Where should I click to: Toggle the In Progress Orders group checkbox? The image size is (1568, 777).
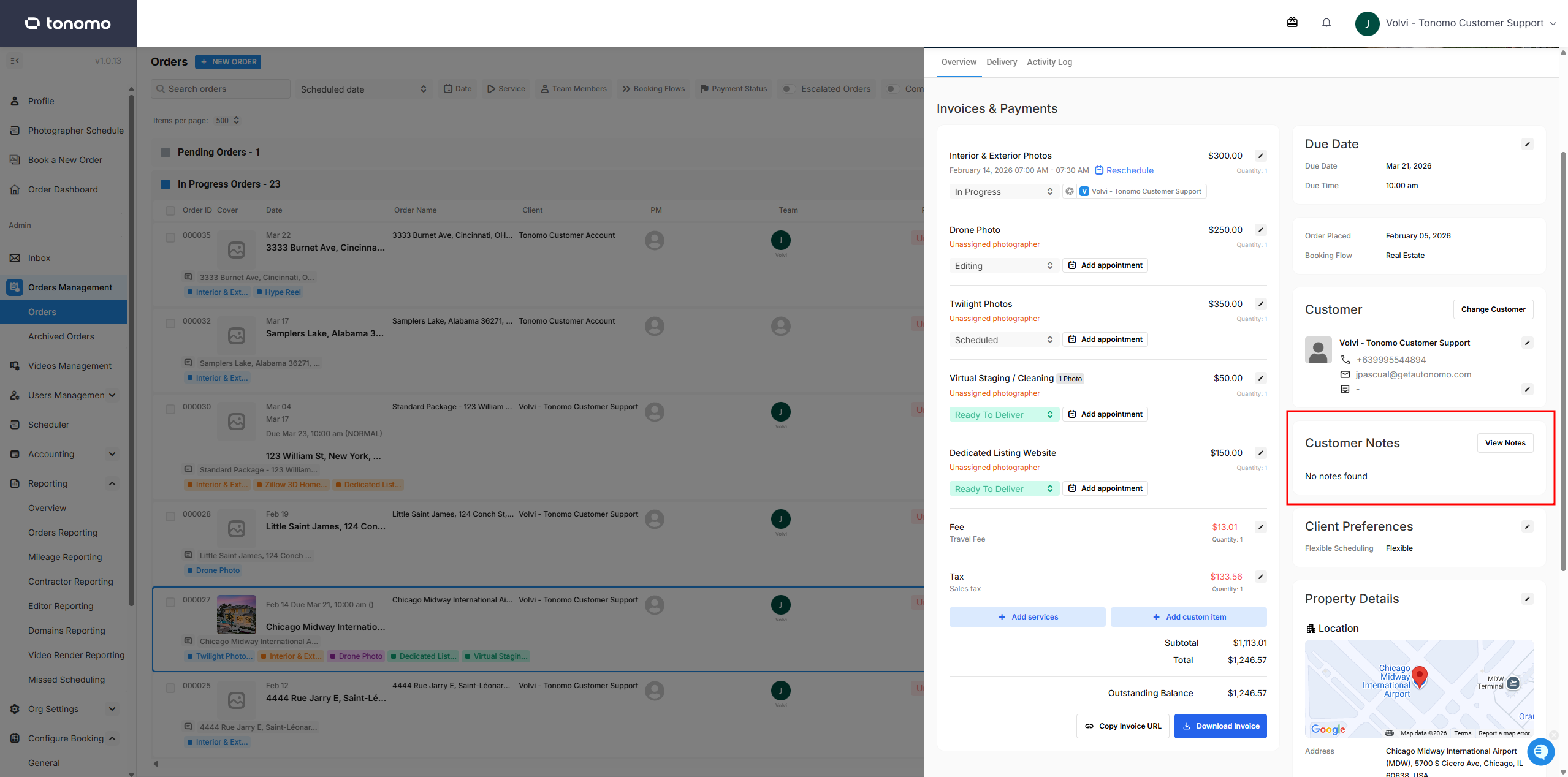point(166,184)
